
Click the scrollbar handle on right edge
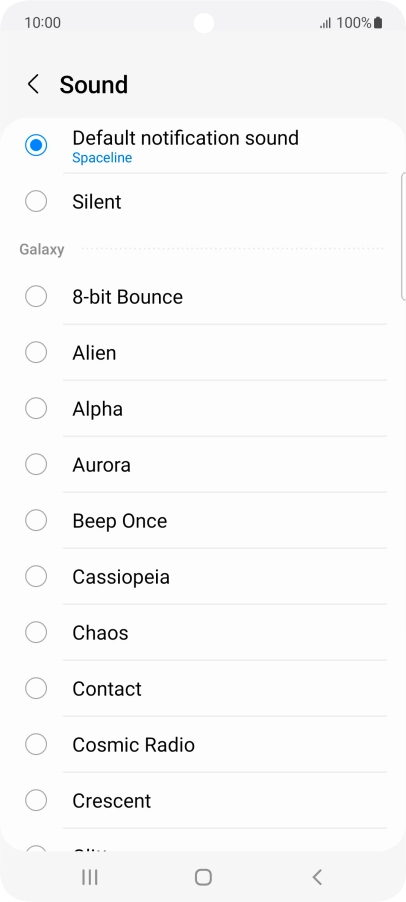pos(403,236)
